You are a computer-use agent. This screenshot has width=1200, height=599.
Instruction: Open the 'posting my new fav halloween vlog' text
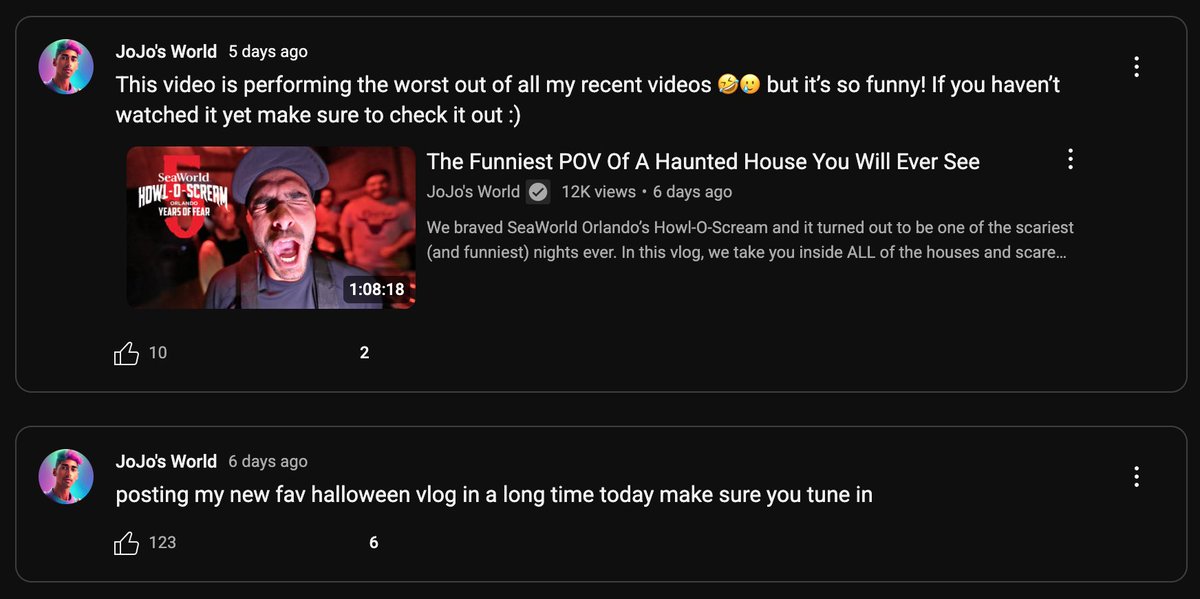494,494
